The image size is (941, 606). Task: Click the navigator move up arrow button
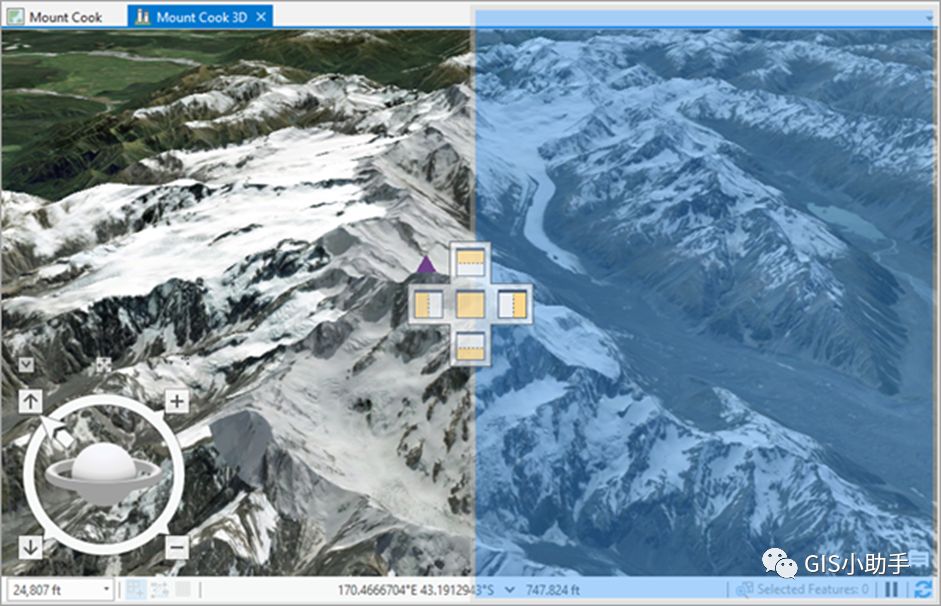tap(31, 401)
